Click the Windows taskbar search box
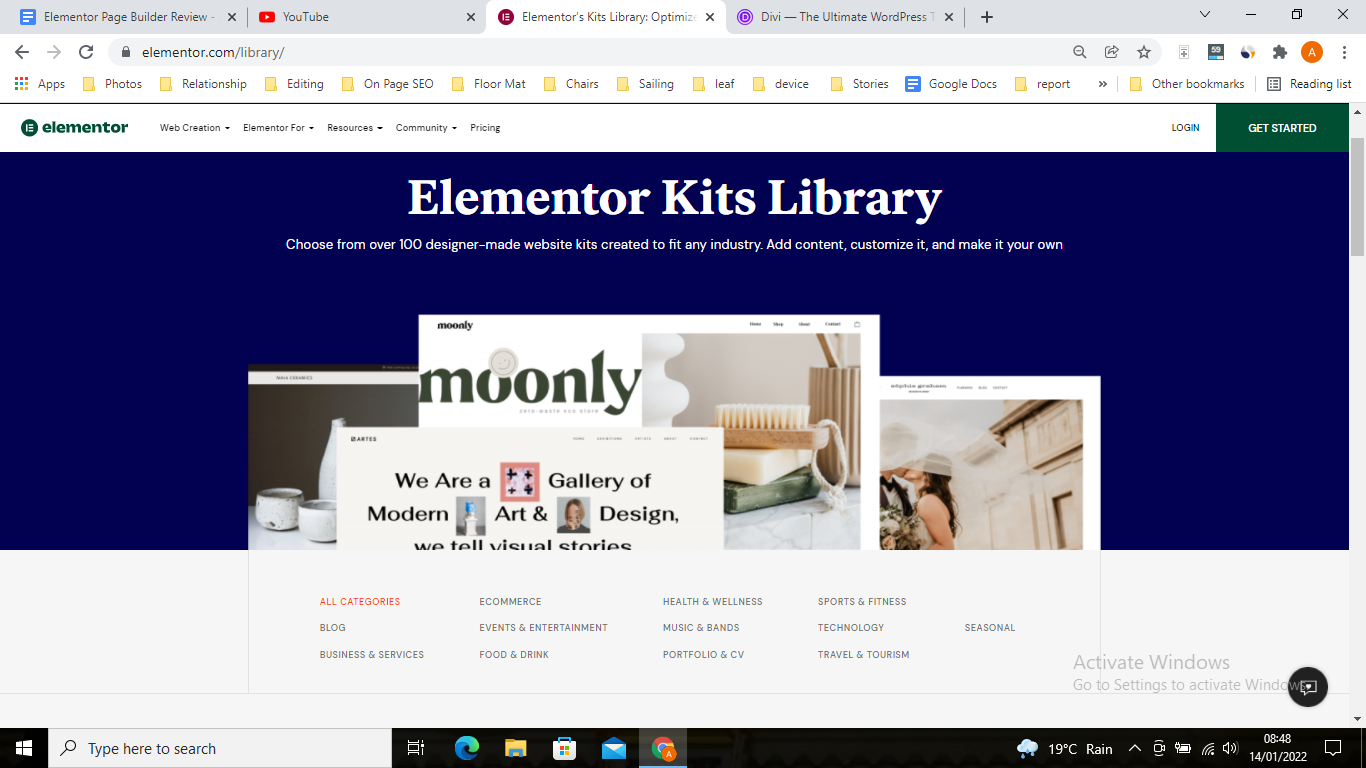This screenshot has height=768, width=1366. click(x=220, y=748)
